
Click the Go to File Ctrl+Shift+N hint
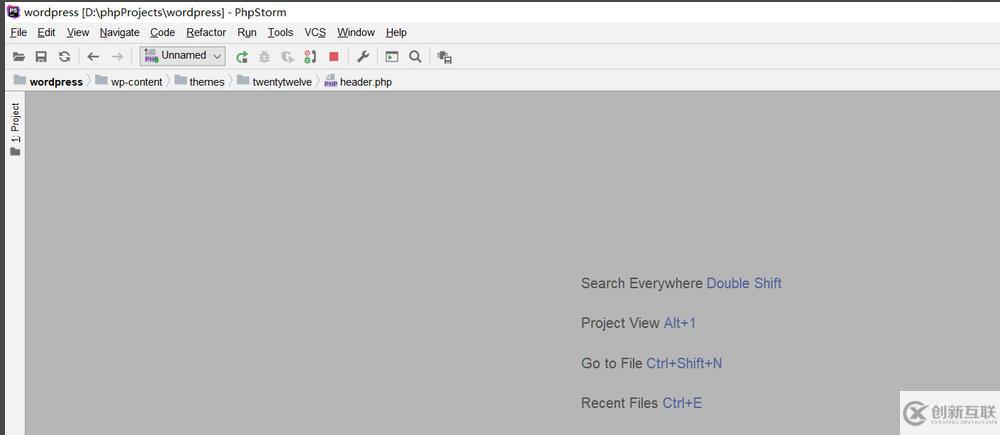(652, 364)
